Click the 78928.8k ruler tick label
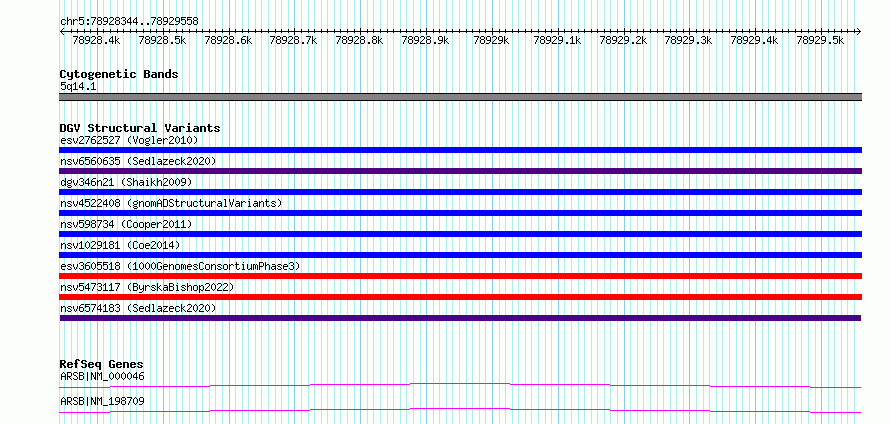 pyautogui.click(x=359, y=40)
